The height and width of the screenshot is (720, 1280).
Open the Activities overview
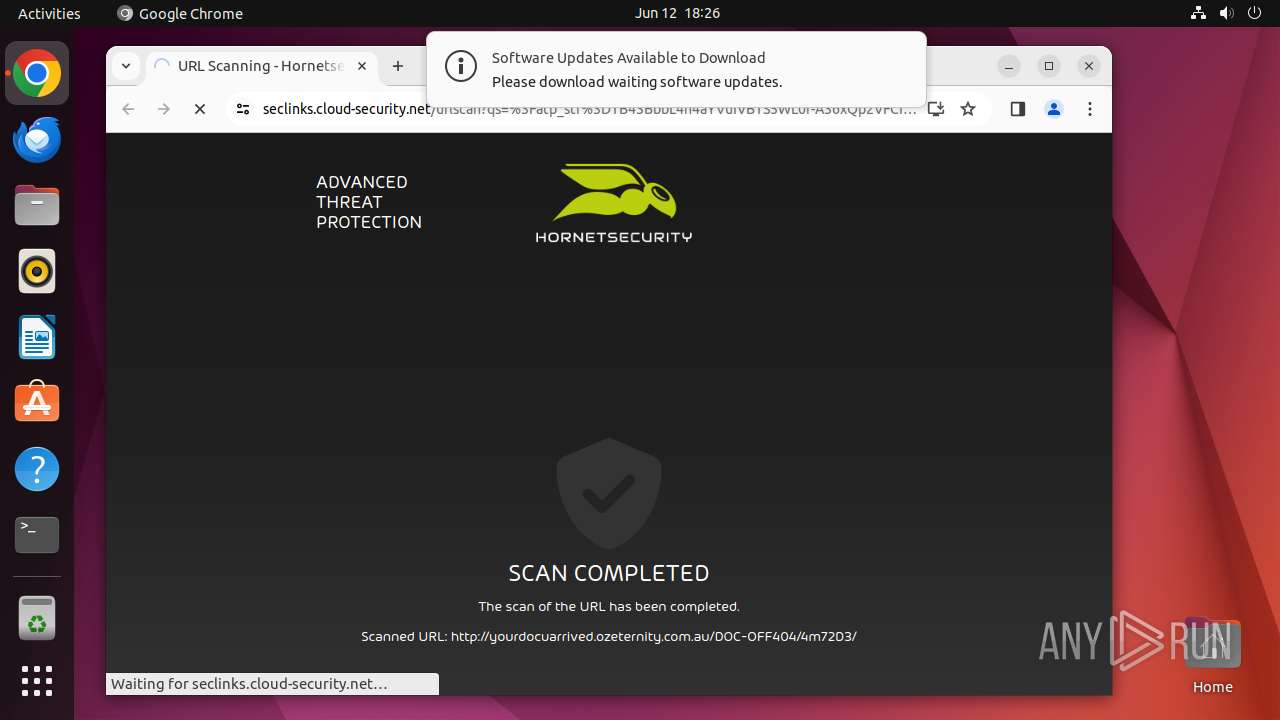pyautogui.click(x=49, y=13)
